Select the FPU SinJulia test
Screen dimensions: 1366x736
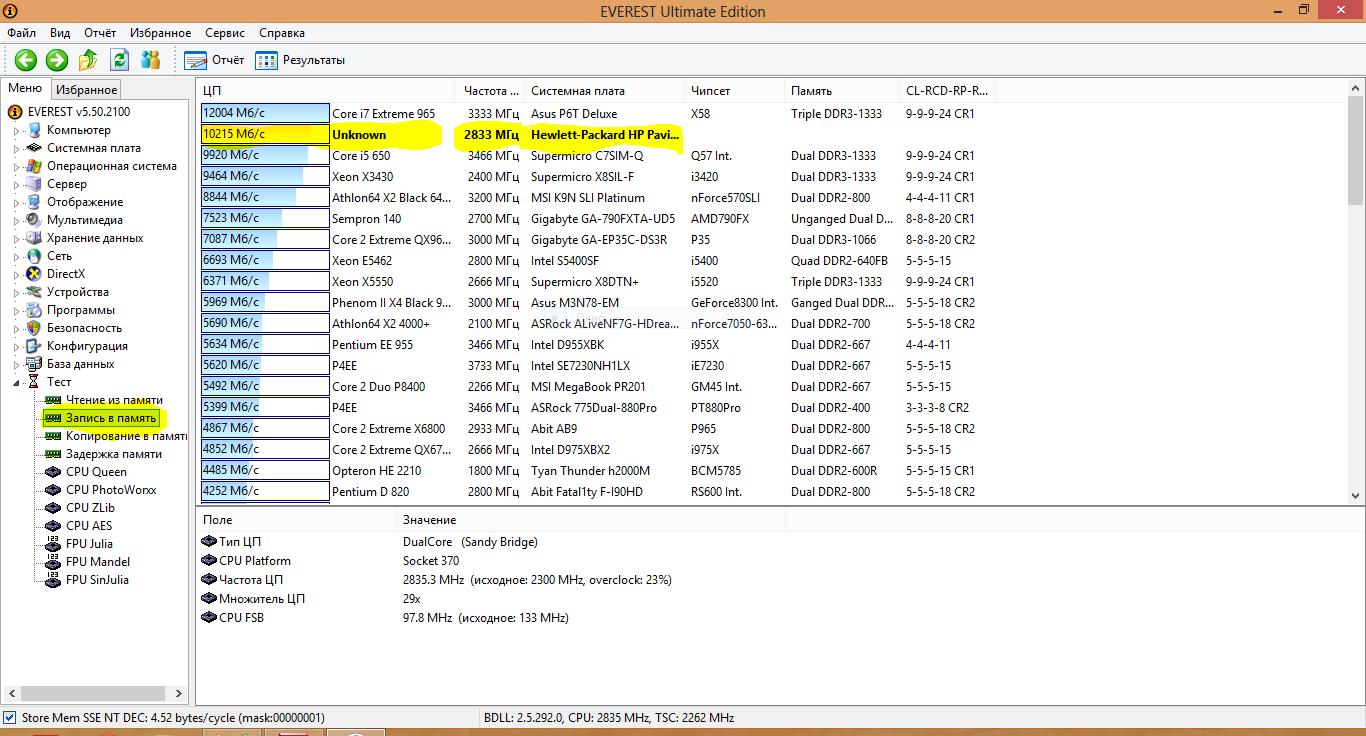(97, 580)
